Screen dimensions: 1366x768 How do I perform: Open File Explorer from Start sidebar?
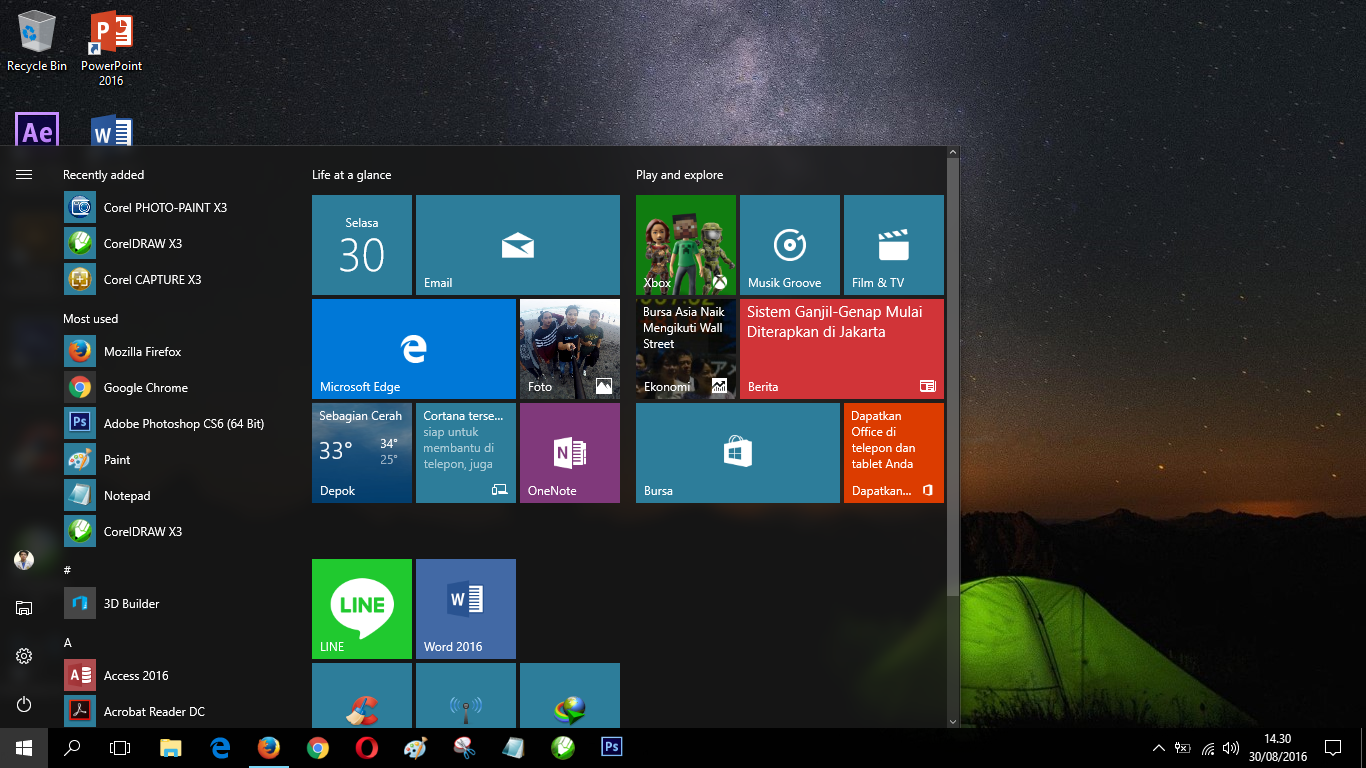(x=24, y=608)
